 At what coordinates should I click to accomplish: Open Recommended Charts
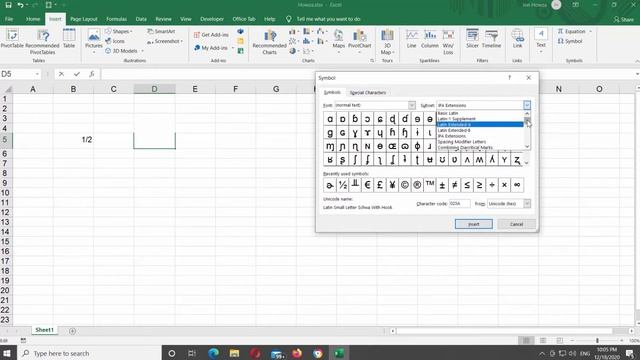pos(269,42)
